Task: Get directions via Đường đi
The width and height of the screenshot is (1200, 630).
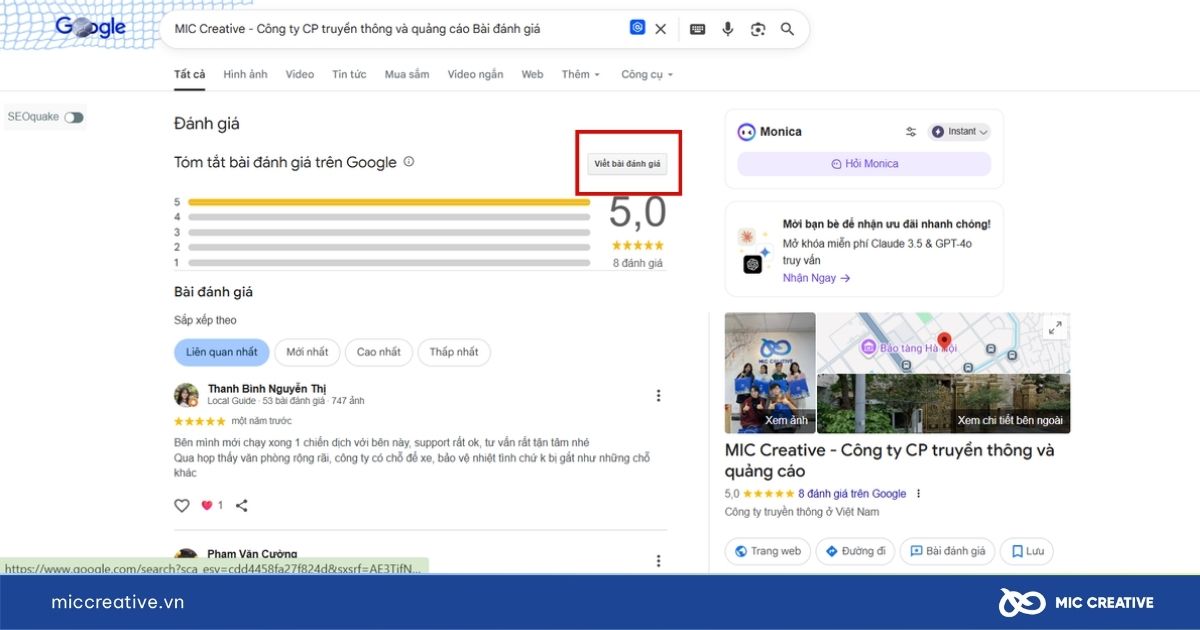Action: tap(856, 551)
